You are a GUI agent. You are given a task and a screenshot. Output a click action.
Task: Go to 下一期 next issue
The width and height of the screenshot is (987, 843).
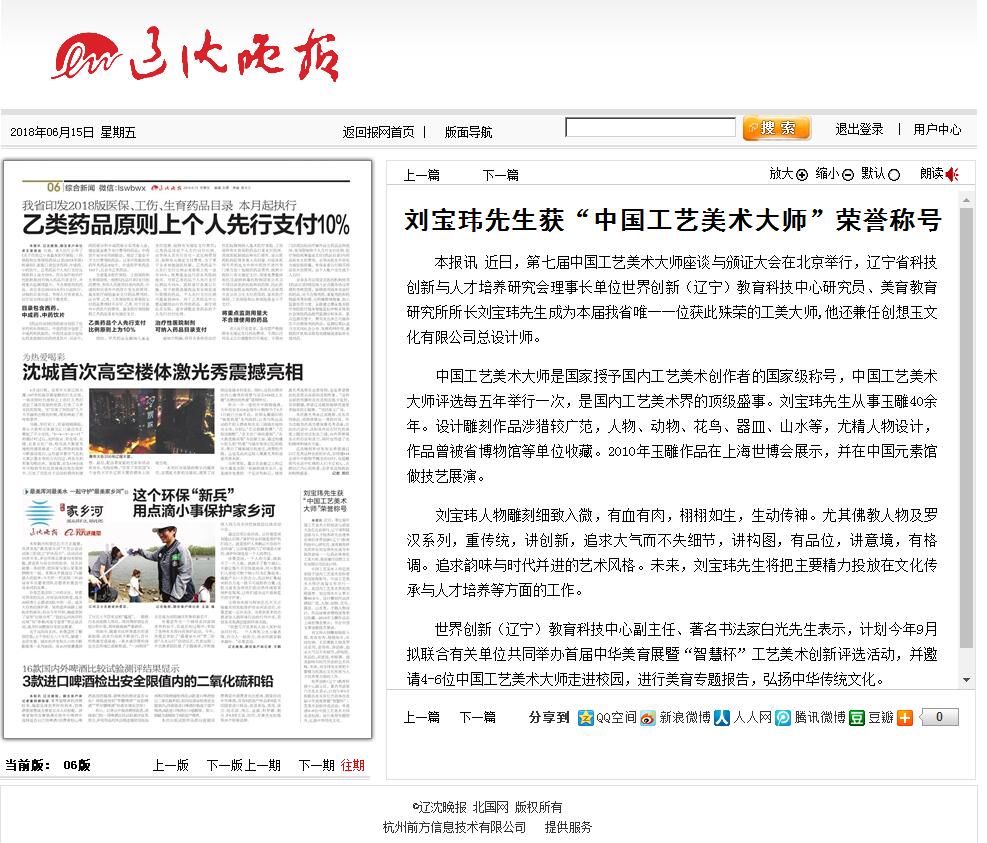click(x=316, y=766)
